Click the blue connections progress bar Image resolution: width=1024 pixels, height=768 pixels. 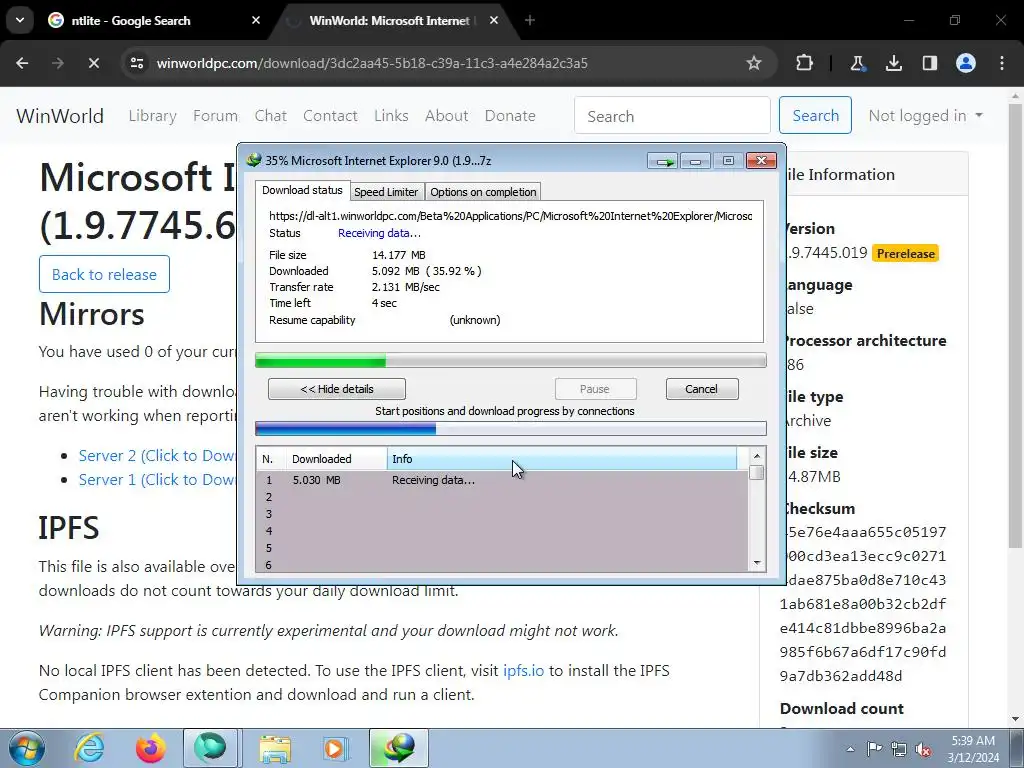pos(511,428)
